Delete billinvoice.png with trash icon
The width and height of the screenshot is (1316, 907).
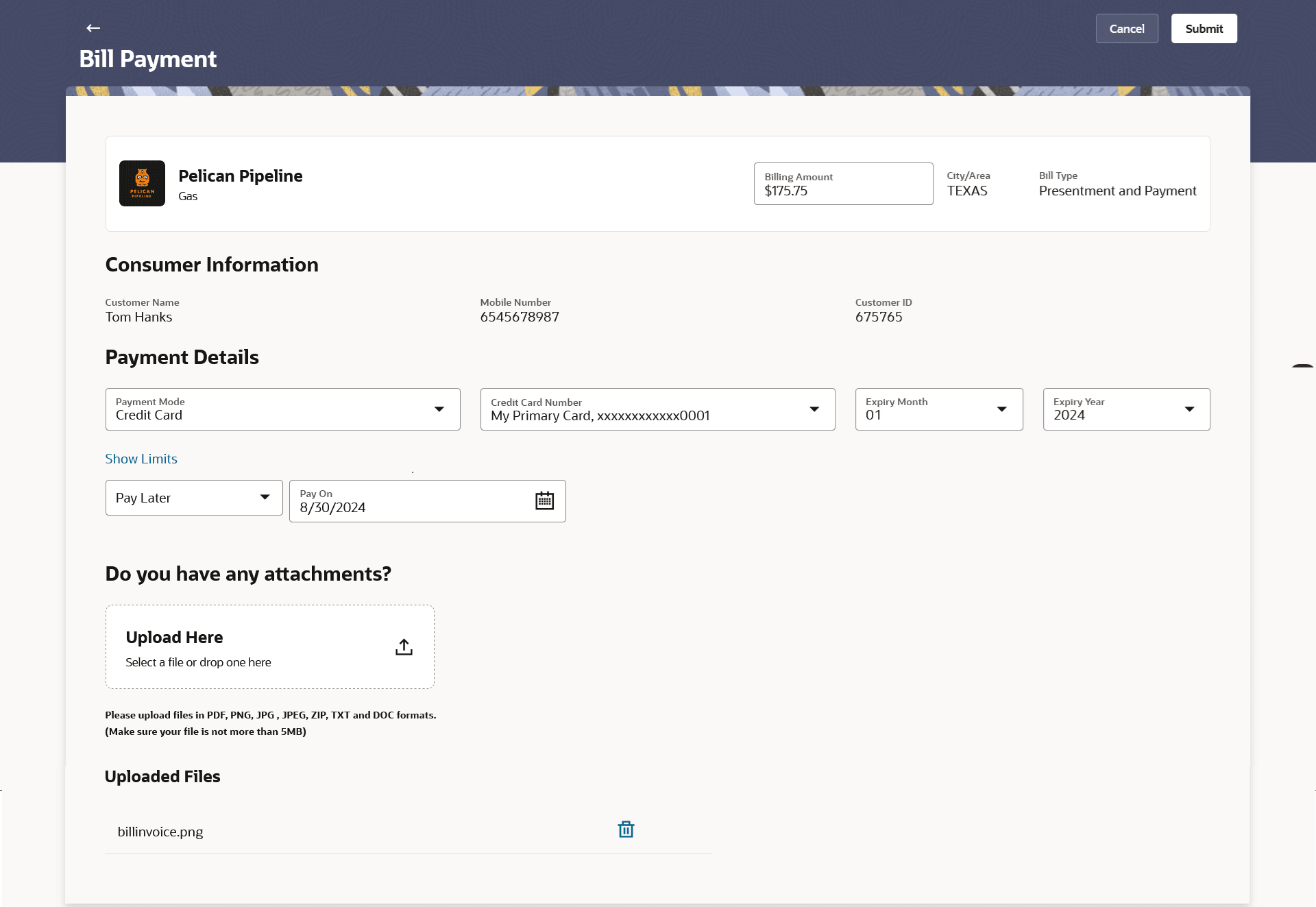[x=626, y=830]
